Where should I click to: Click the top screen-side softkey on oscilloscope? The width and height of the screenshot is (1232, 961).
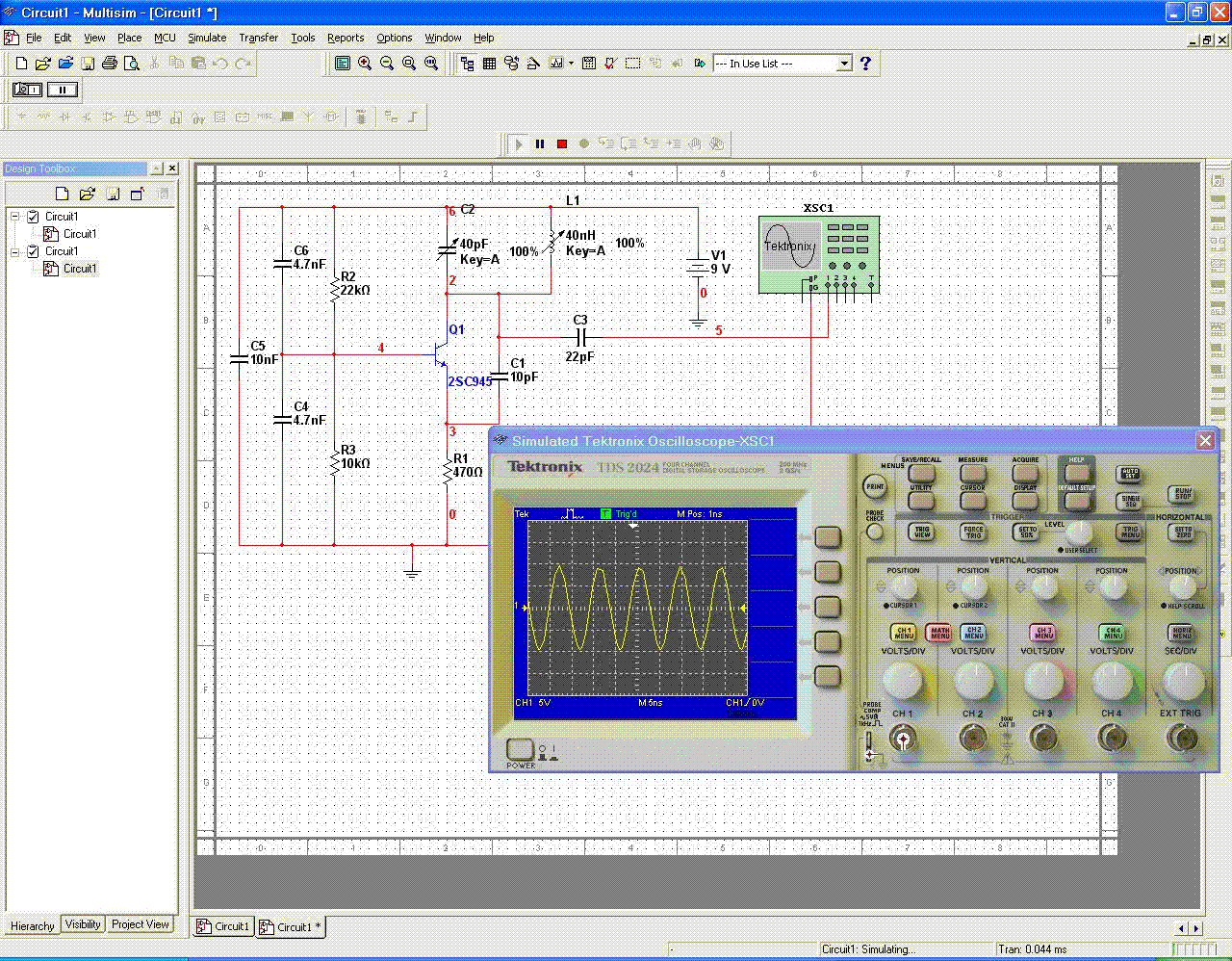(x=828, y=537)
